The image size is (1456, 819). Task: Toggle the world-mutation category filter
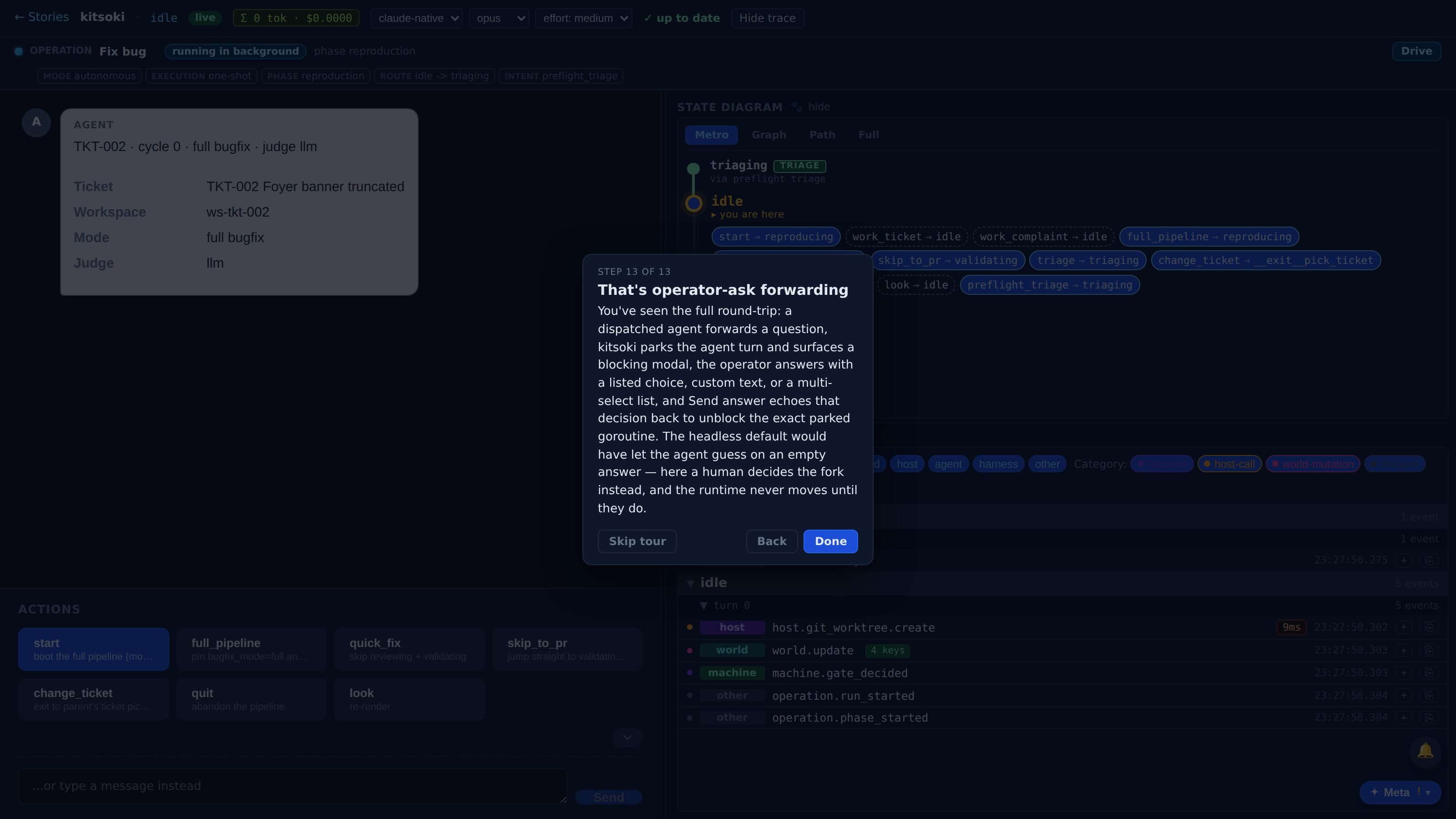pos(1312,464)
